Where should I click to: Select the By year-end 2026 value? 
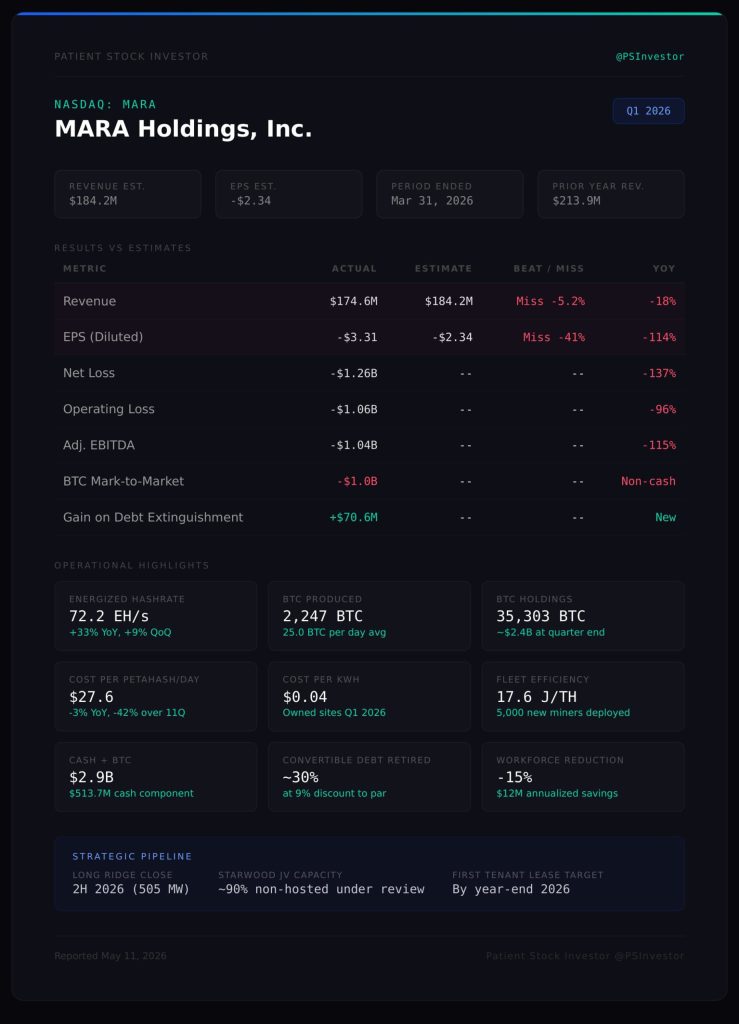click(511, 889)
